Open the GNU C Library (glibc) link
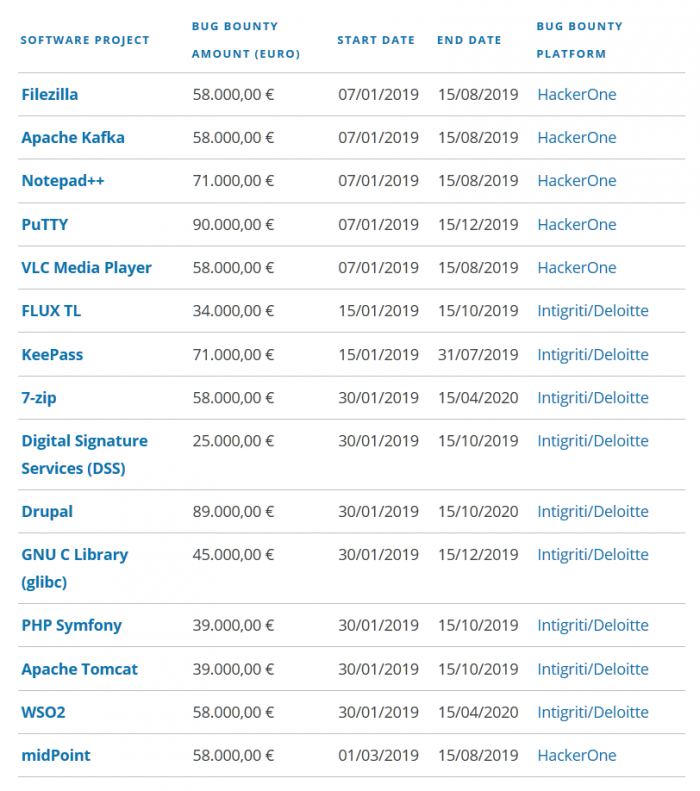The height and width of the screenshot is (791, 700). (74, 555)
